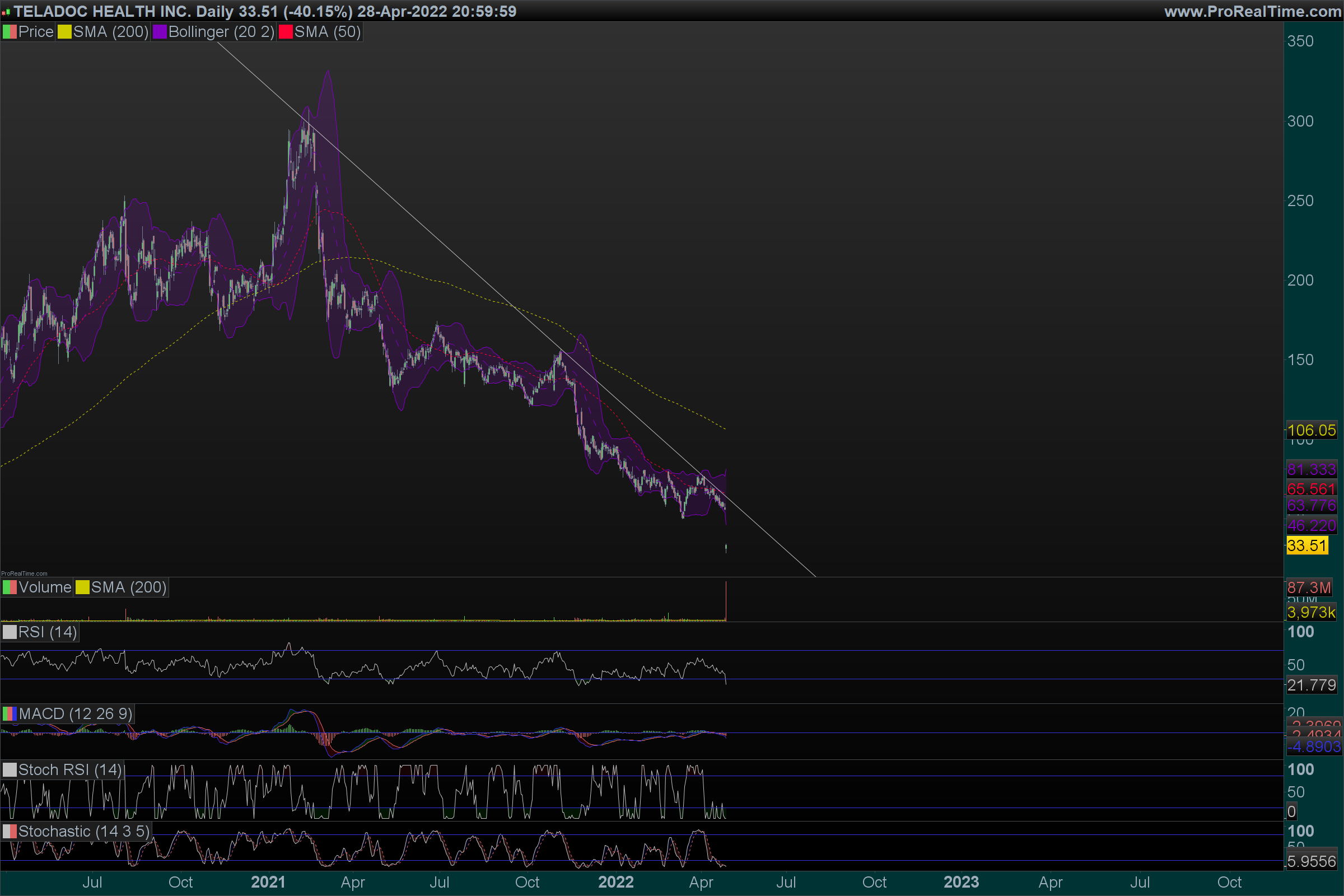Click the 2022 marker on the time axis
The height and width of the screenshot is (896, 1344).
[615, 883]
